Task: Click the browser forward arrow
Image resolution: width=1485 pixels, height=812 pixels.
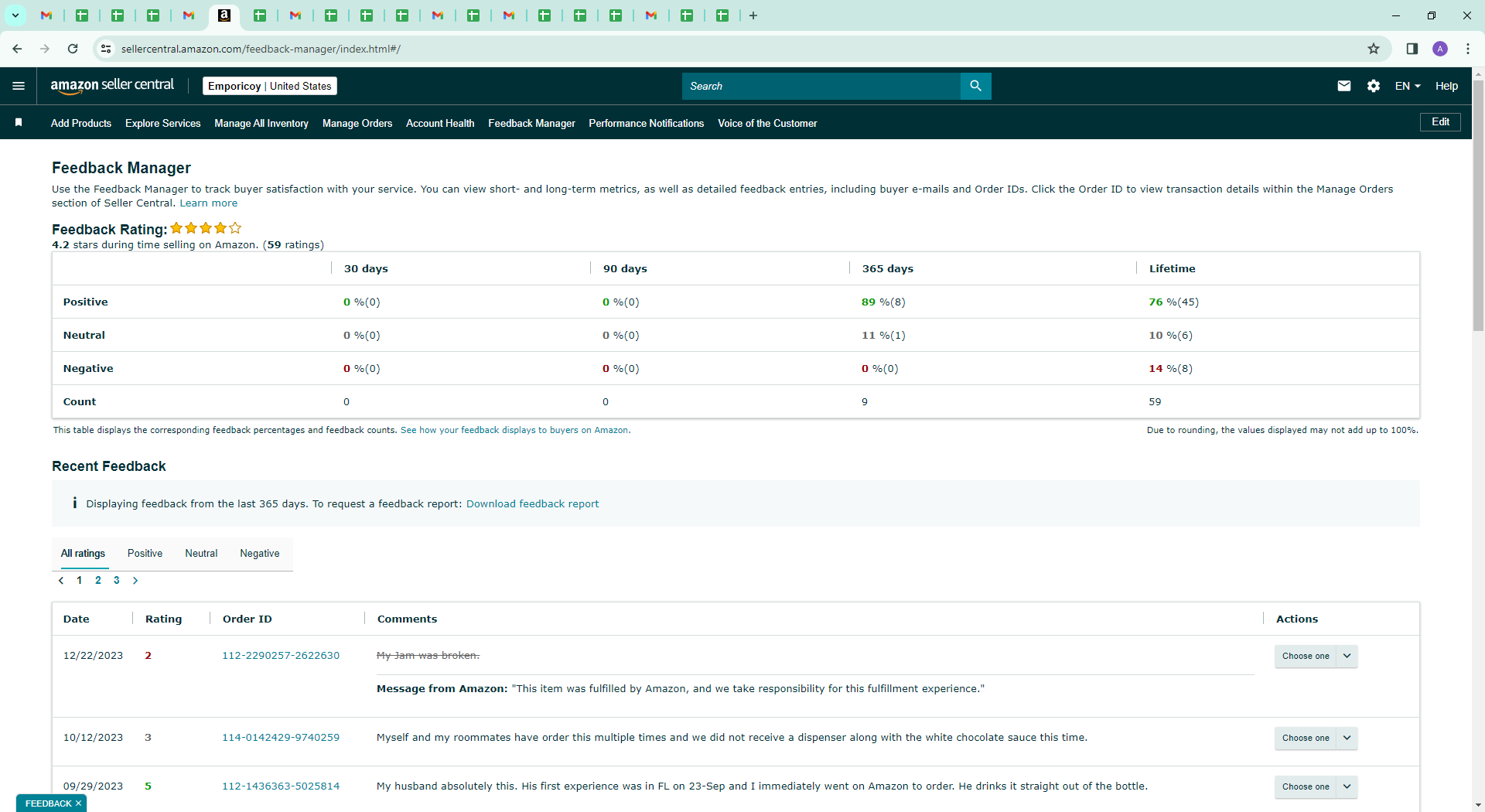Action: [x=45, y=49]
